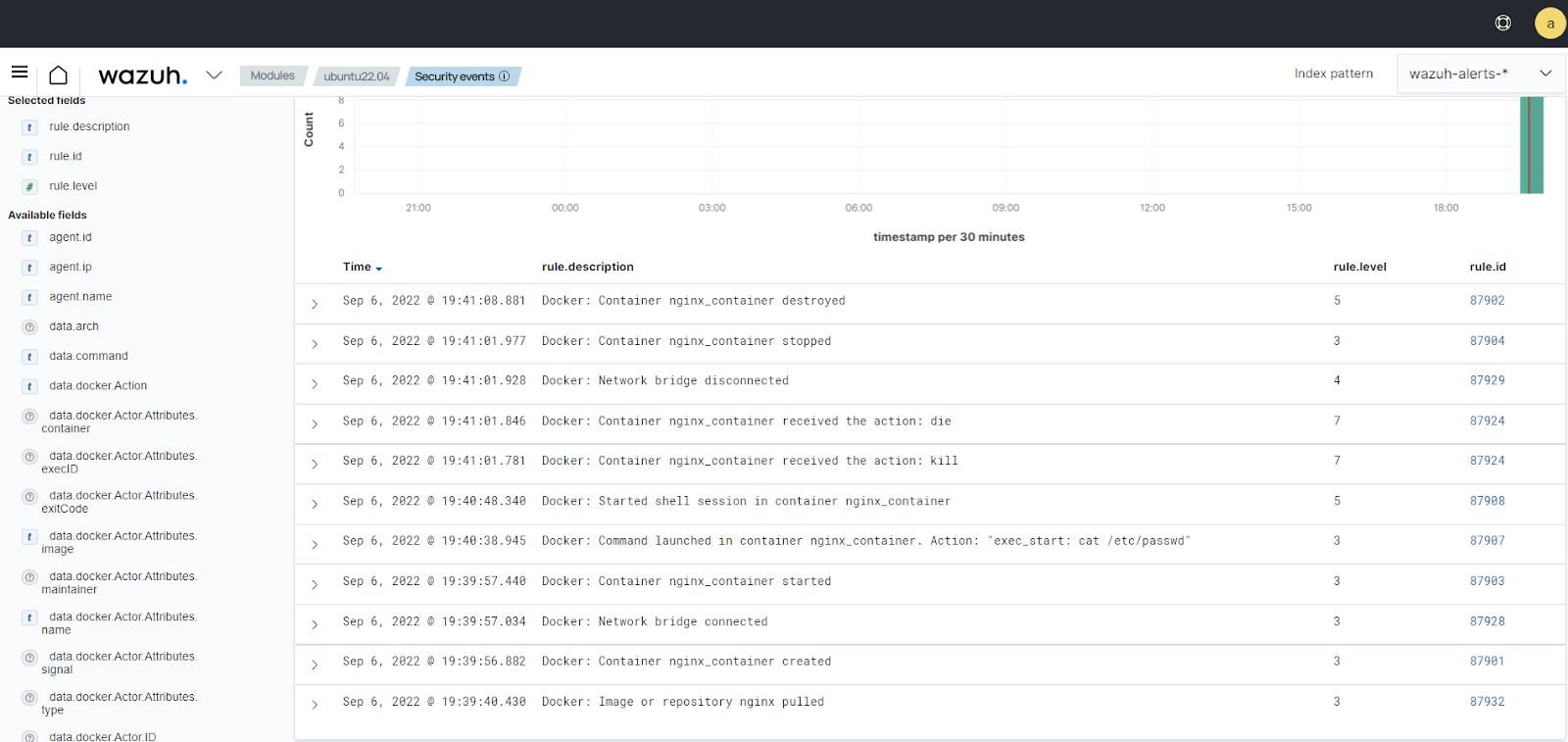
Task: Click the agent.ip field type icon
Action: [30, 268]
